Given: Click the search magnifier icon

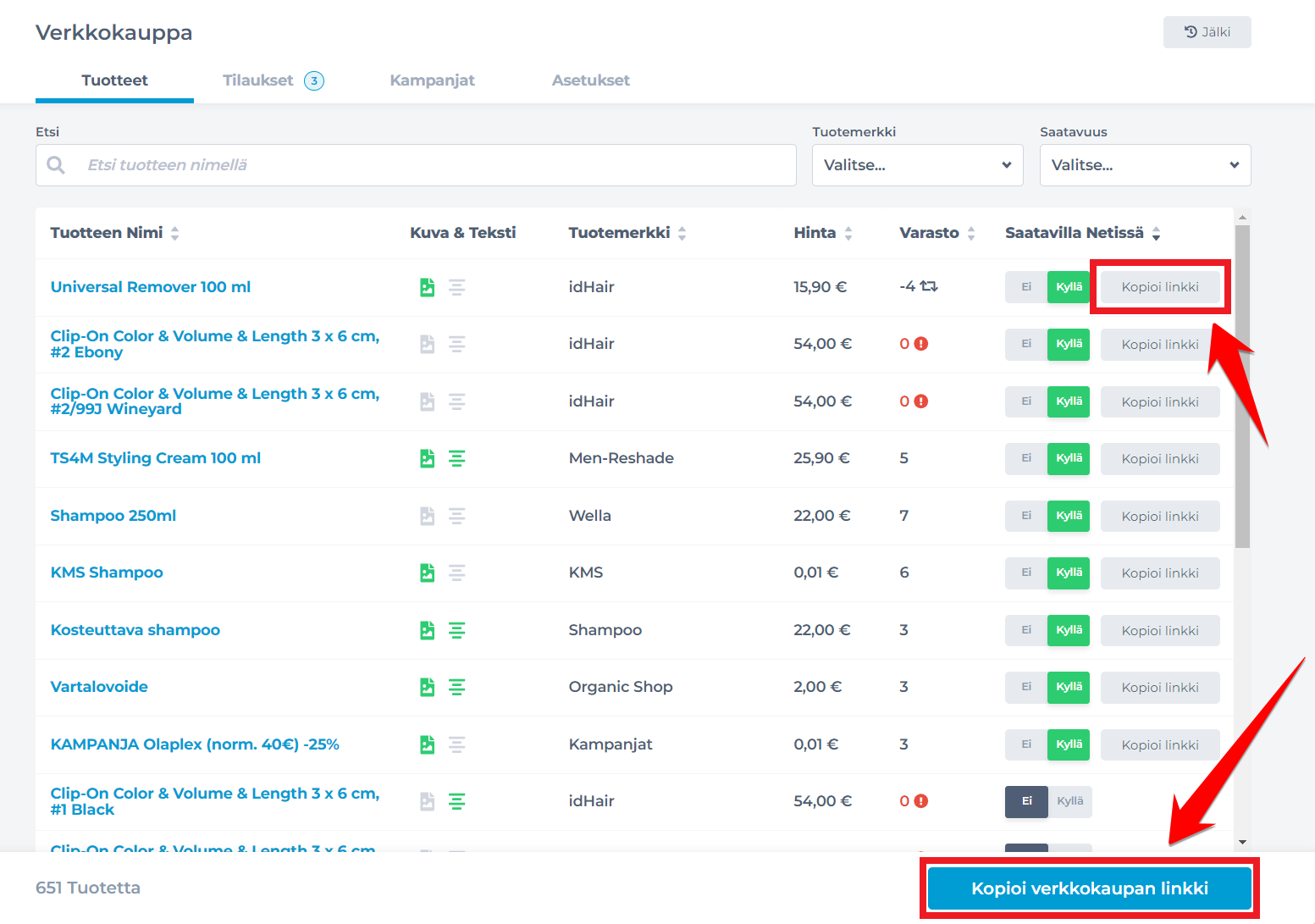Looking at the screenshot, I should point(56,165).
